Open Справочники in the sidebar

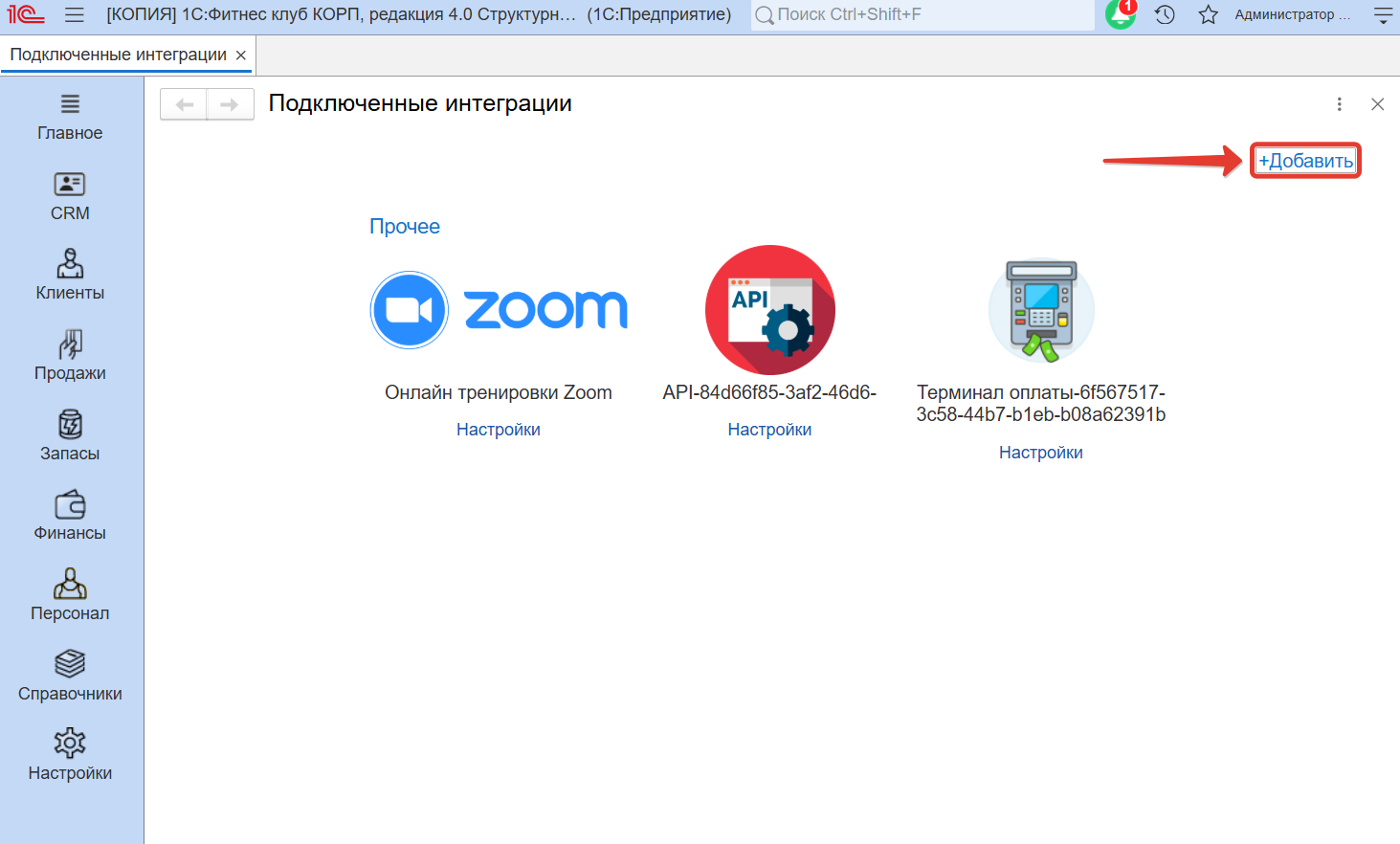tap(70, 677)
